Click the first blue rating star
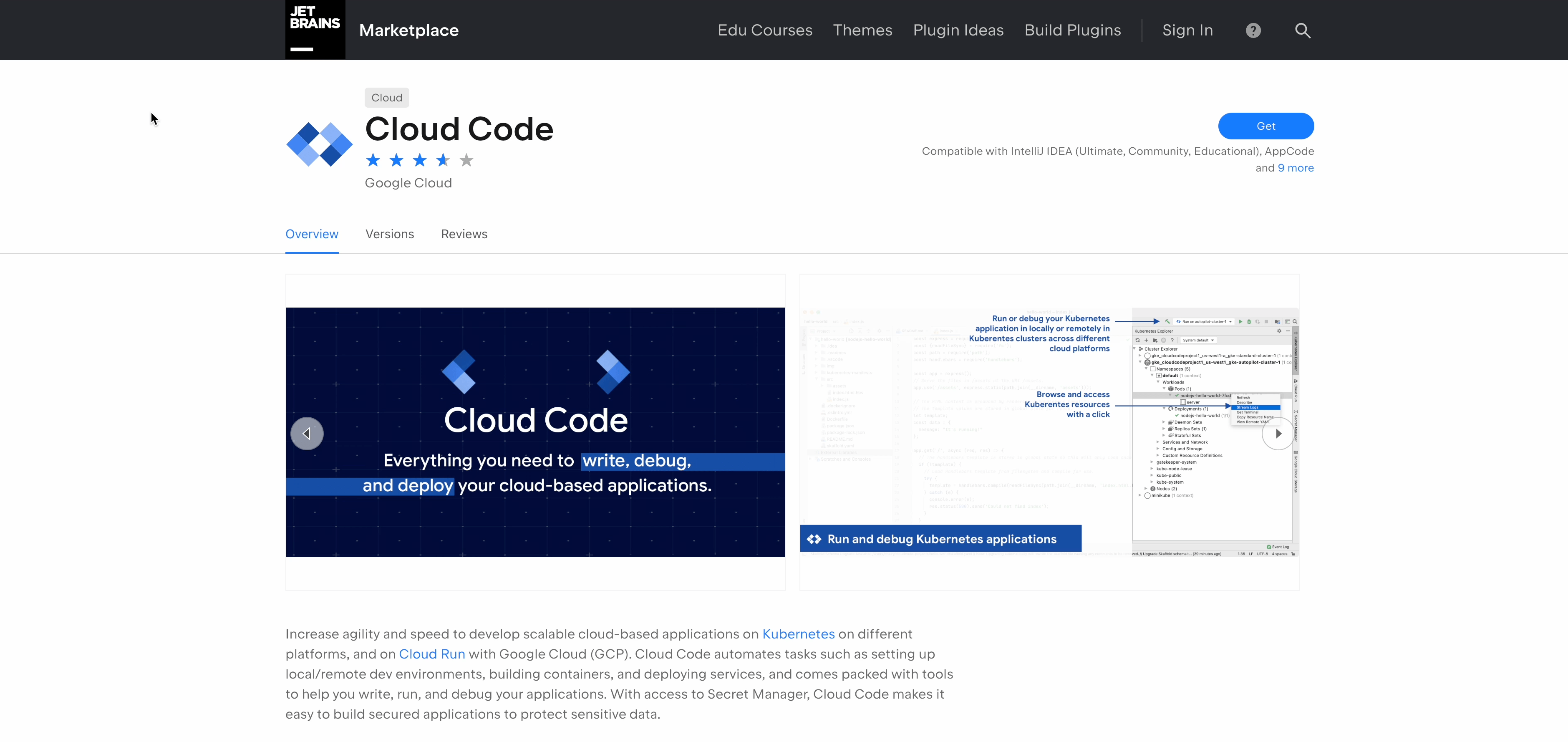The width and height of the screenshot is (1568, 742). (373, 160)
